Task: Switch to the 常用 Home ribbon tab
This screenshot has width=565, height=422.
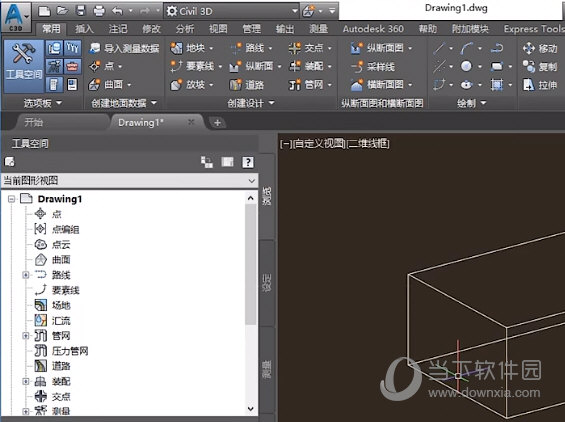Action: (51, 28)
